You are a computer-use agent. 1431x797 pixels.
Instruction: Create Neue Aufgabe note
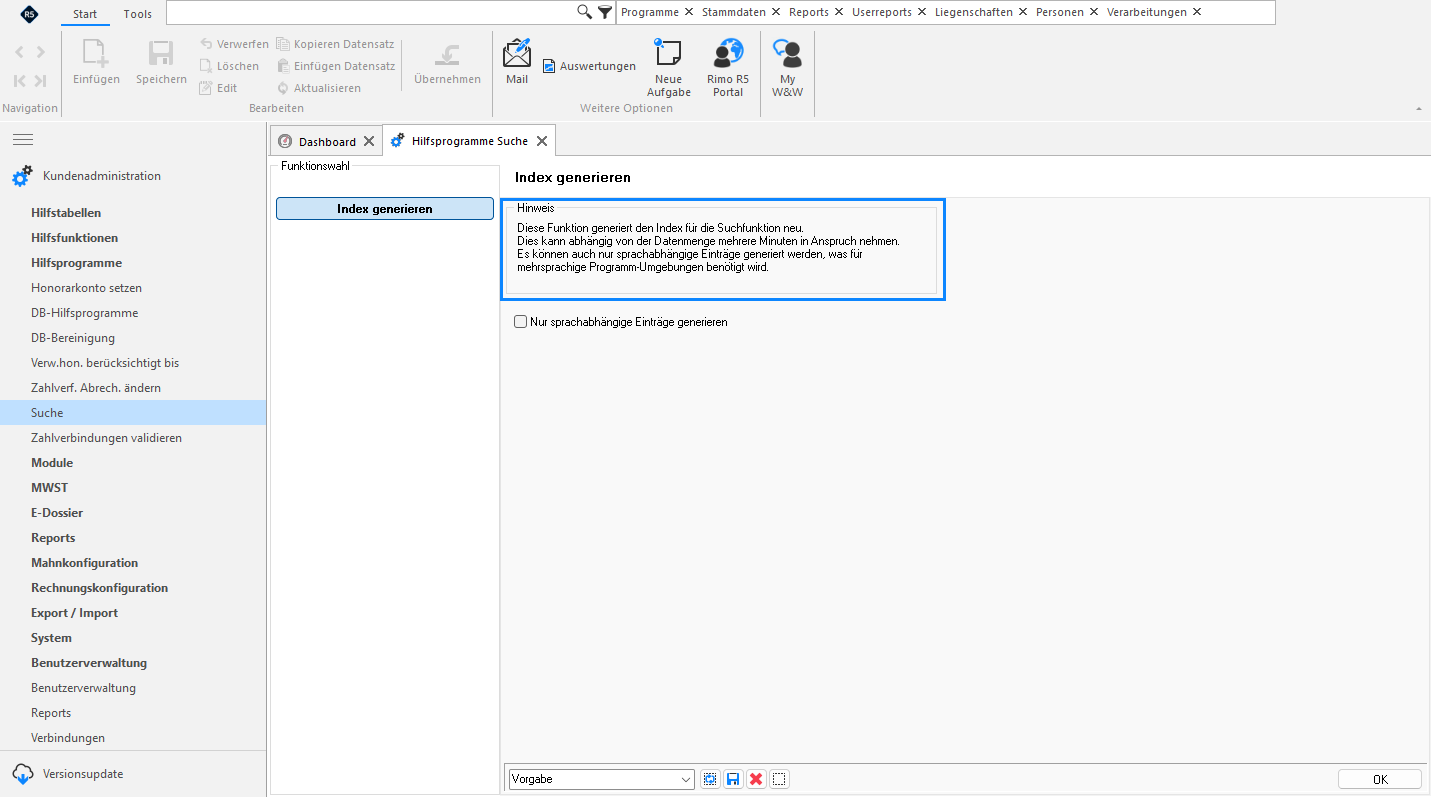tap(668, 67)
